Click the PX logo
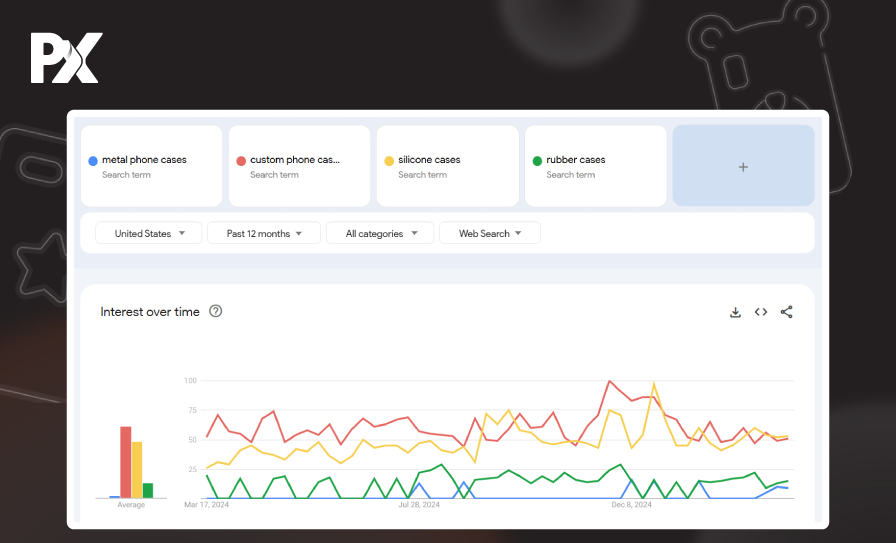The width and height of the screenshot is (896, 543). pos(64,59)
